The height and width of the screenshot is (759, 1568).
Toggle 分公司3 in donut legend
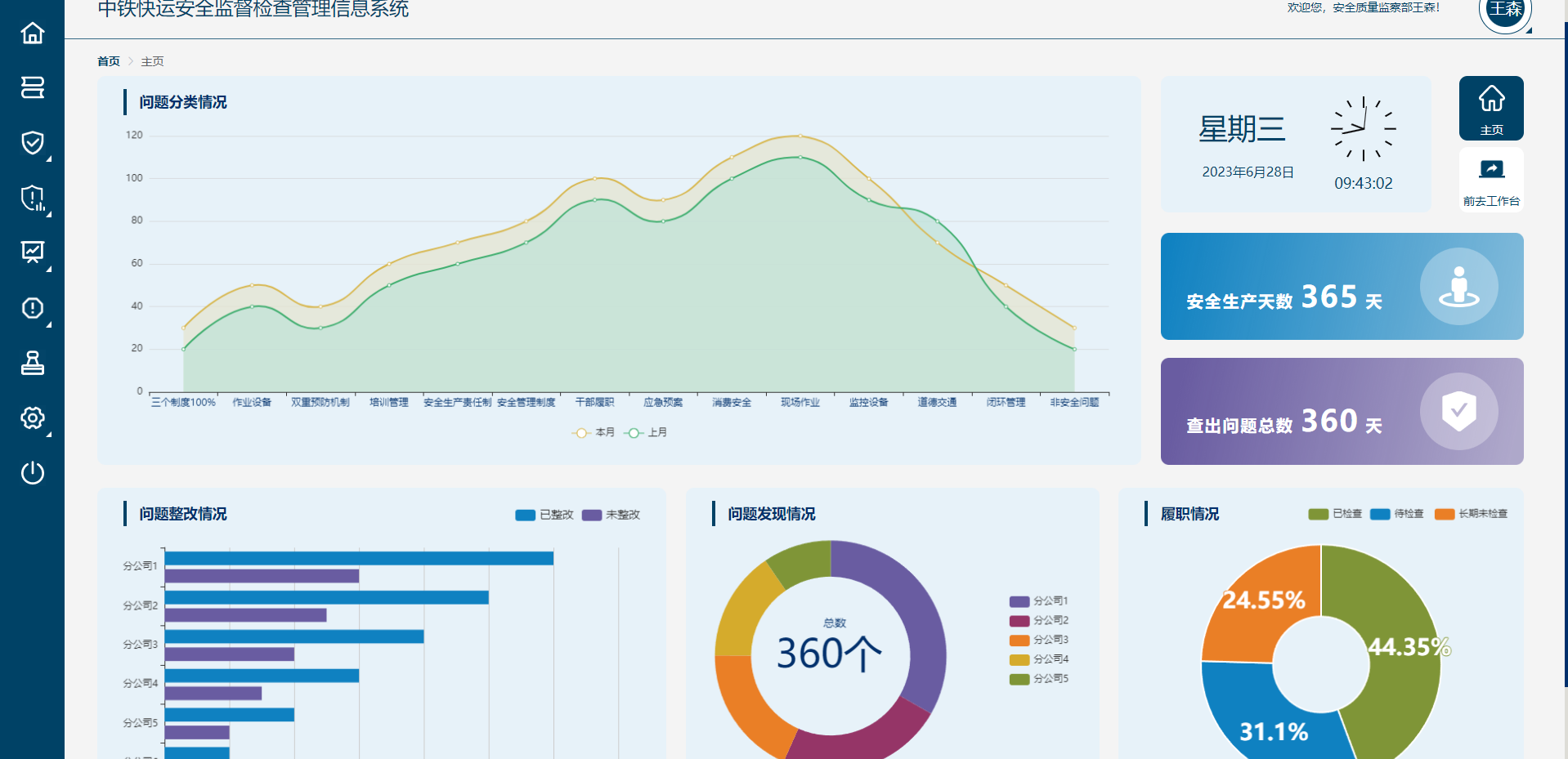(1039, 640)
